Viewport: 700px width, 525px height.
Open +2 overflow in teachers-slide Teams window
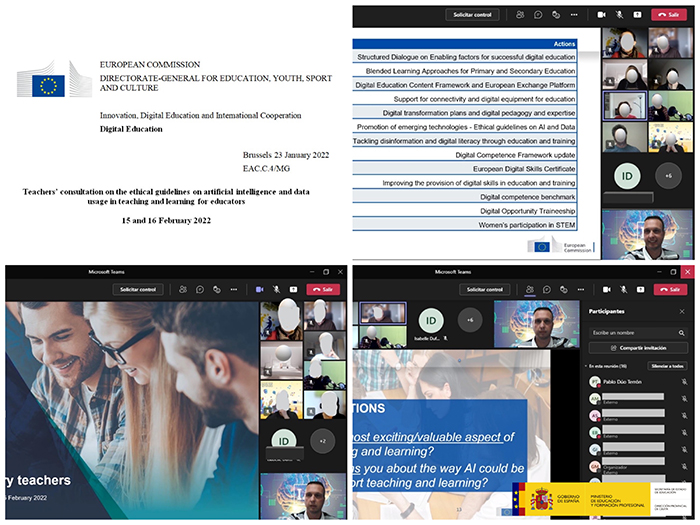(x=322, y=441)
